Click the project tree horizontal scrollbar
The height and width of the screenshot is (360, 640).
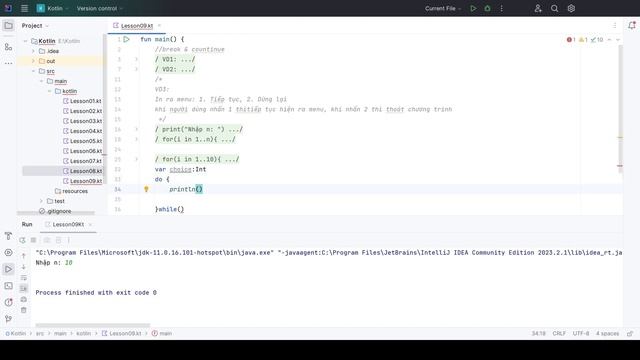[x=56, y=213]
